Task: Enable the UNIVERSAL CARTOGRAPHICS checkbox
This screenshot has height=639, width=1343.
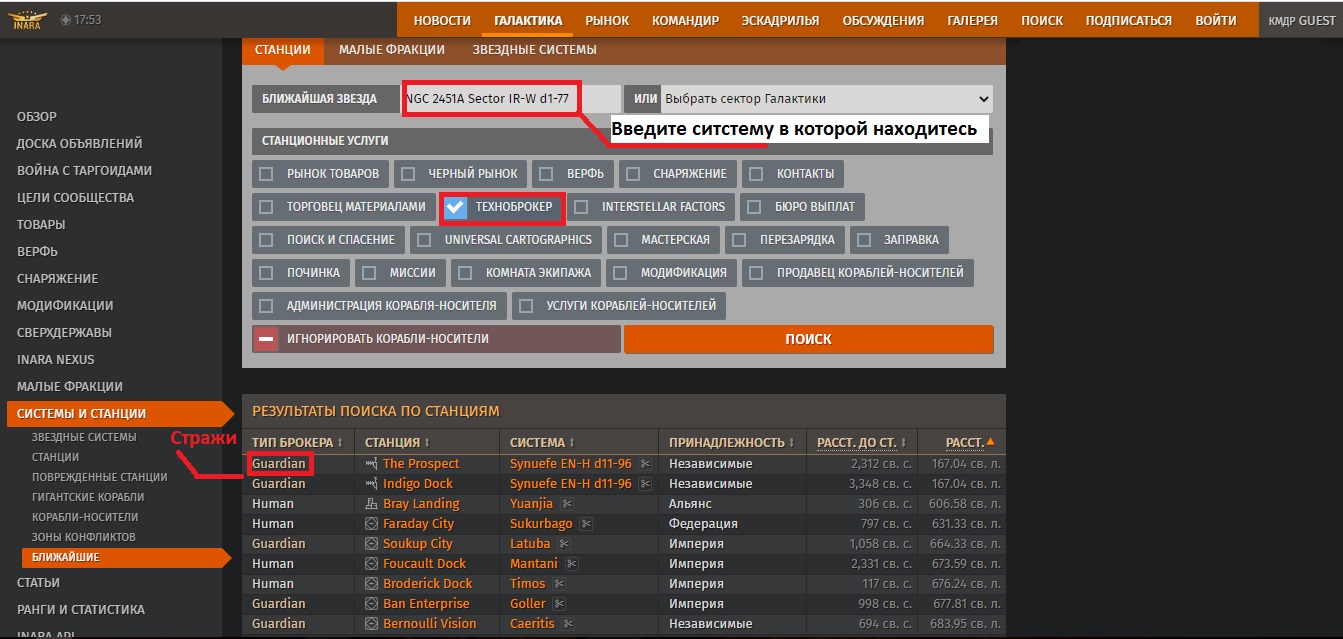Action: pos(424,240)
